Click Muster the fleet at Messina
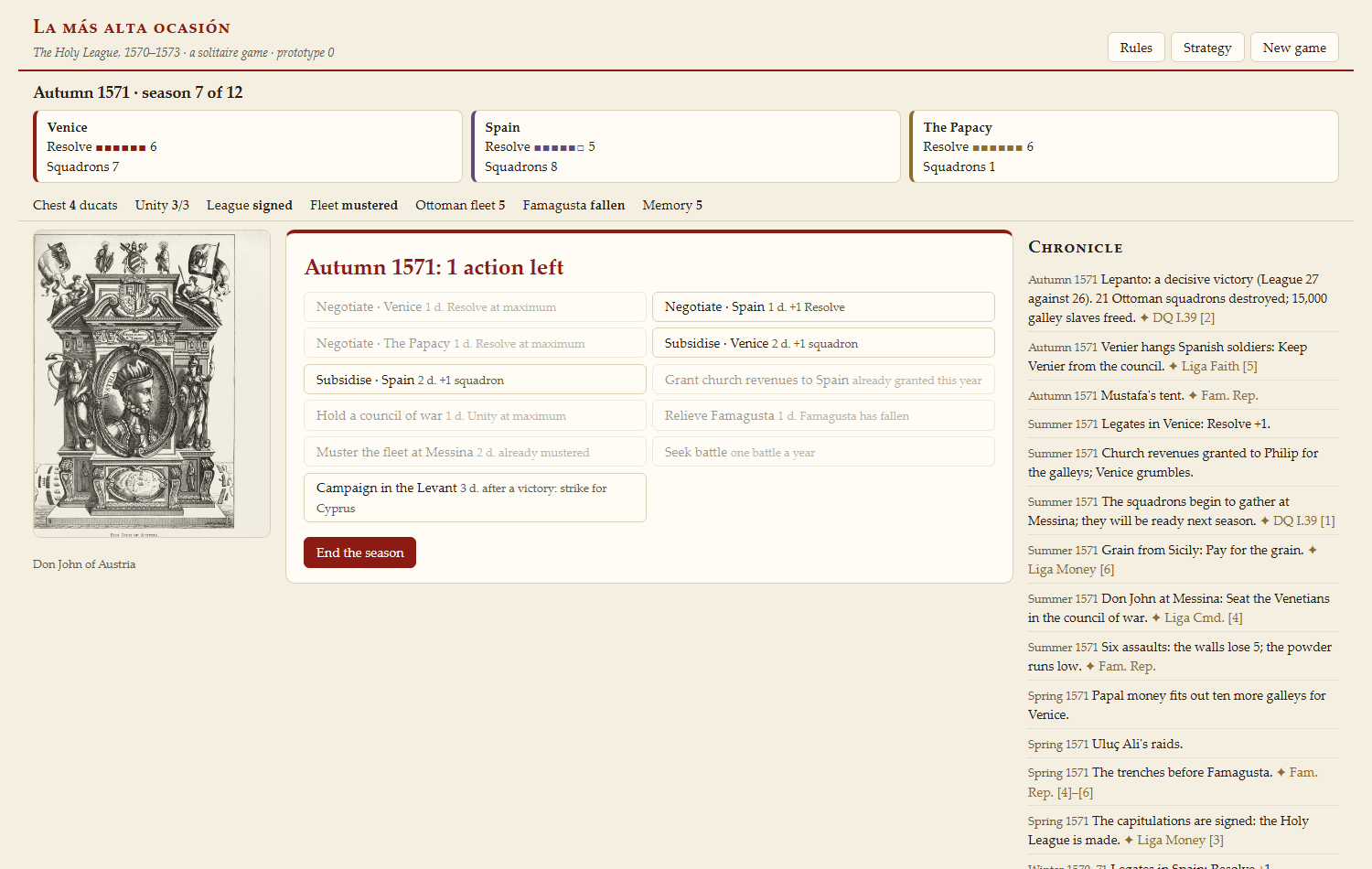The width and height of the screenshot is (1372, 869). [x=475, y=452]
